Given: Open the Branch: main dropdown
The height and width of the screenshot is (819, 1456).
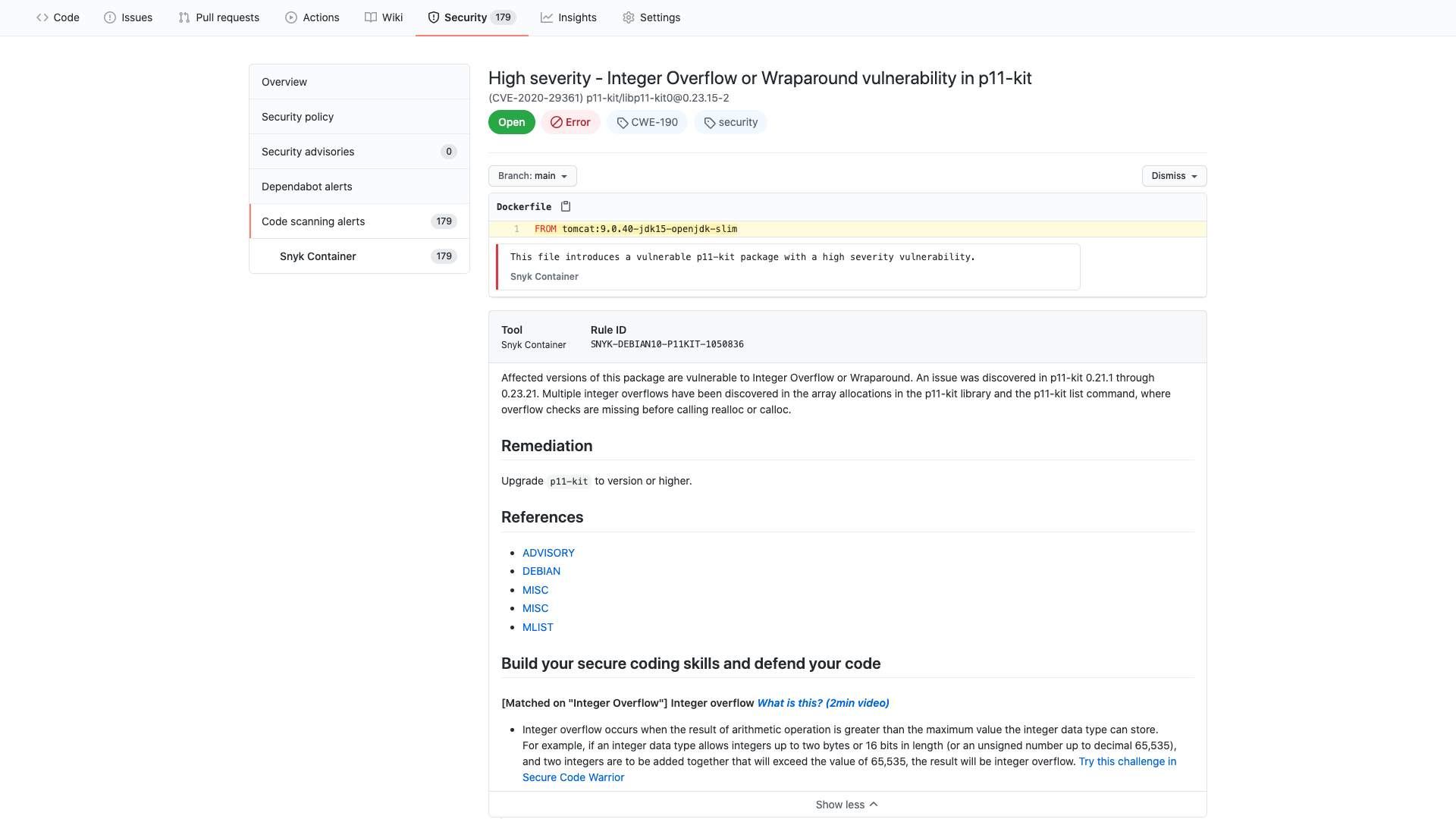Looking at the screenshot, I should tap(532, 175).
